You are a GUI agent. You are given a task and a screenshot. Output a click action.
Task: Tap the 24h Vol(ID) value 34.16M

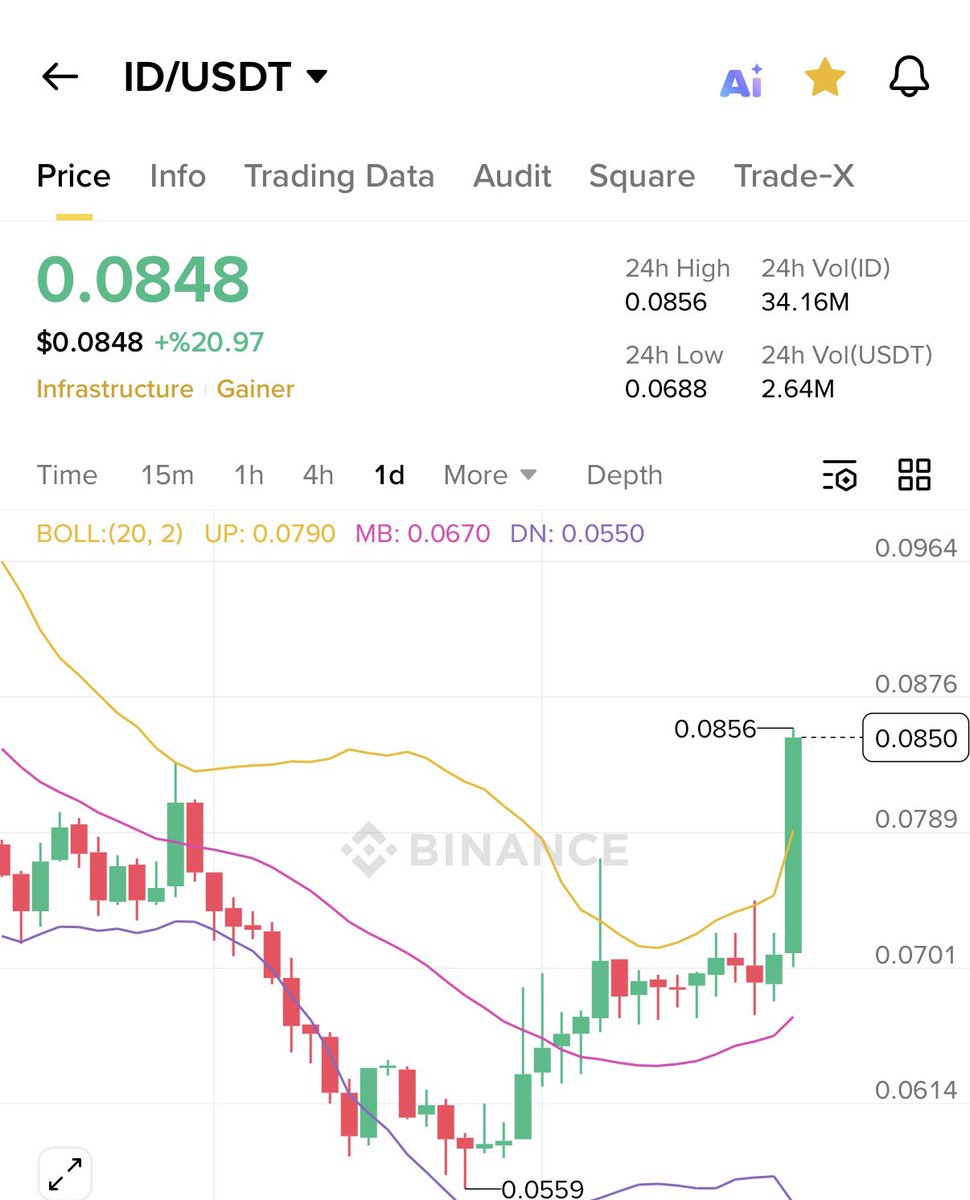(x=805, y=302)
